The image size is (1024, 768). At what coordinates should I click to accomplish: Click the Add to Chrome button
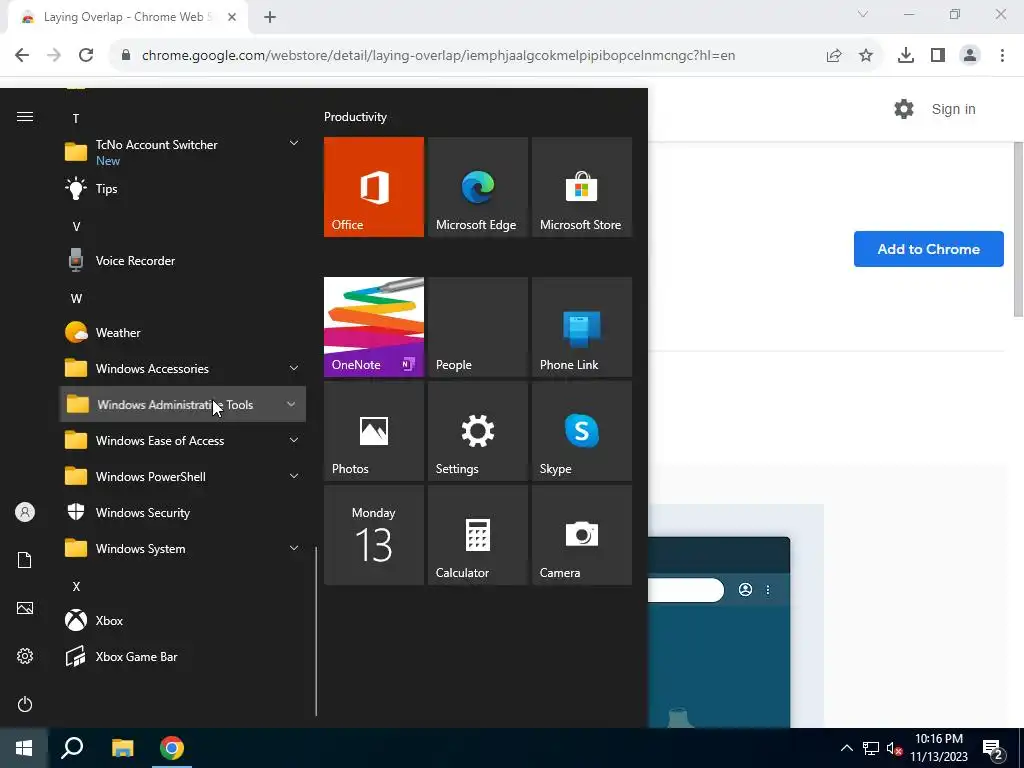pos(929,249)
